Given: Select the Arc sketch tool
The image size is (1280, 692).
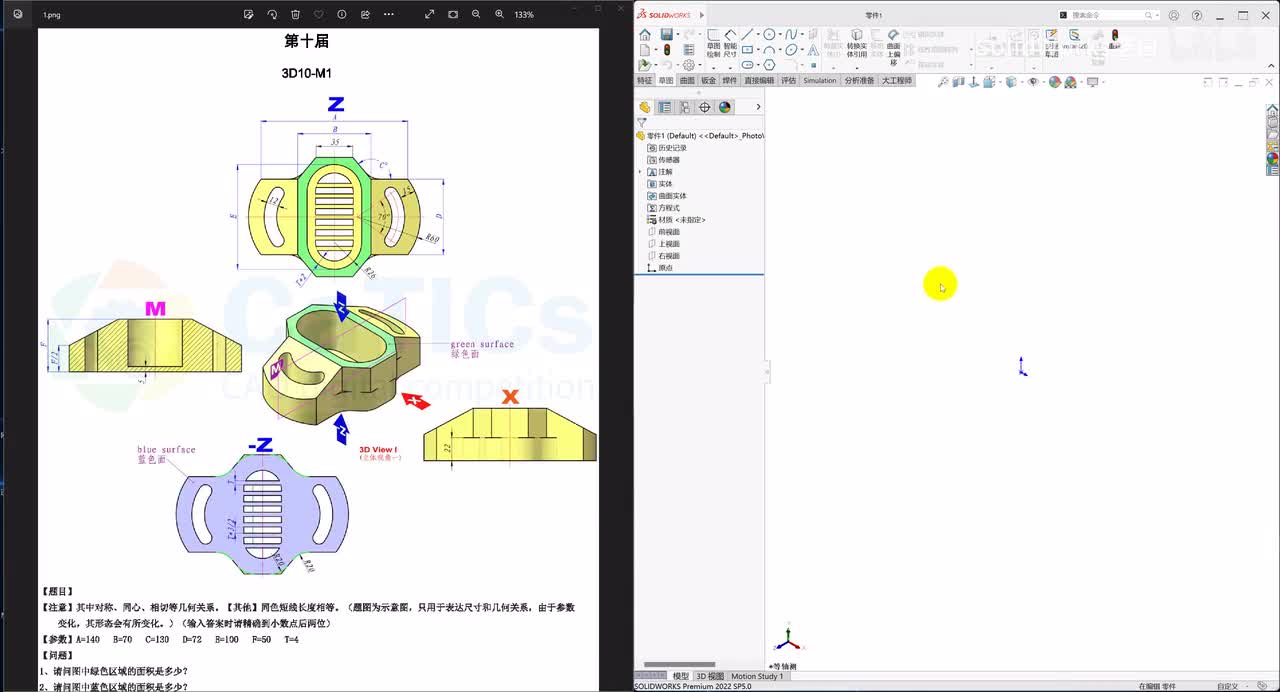Looking at the screenshot, I should click(x=769, y=50).
